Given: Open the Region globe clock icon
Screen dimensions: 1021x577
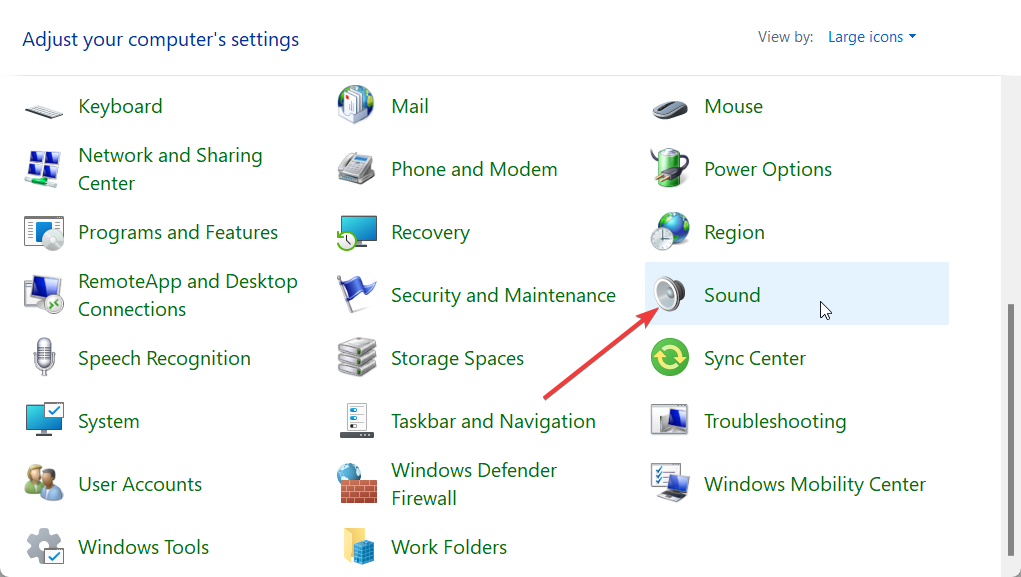Looking at the screenshot, I should 670,231.
